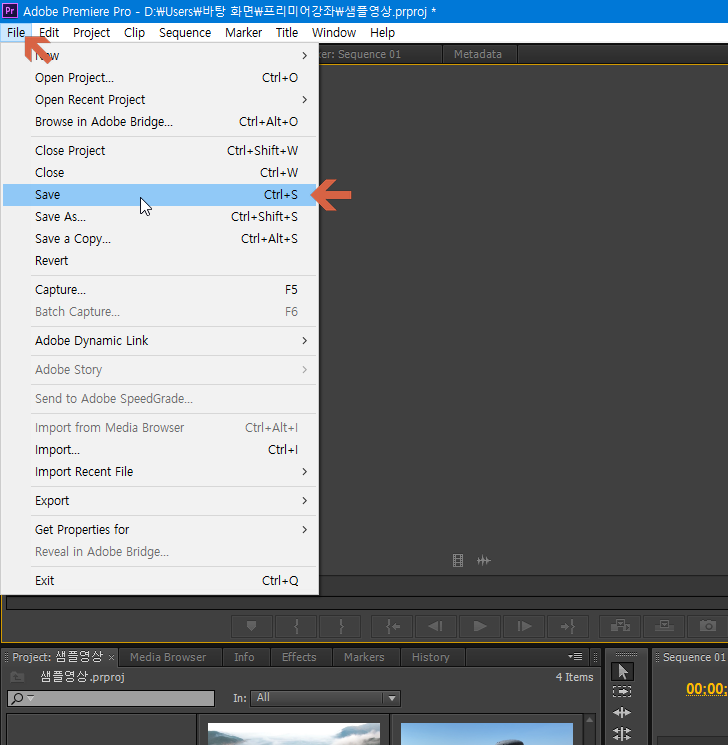Click the Mark Out button
Viewport: 728px width, 745px height.
(340, 626)
